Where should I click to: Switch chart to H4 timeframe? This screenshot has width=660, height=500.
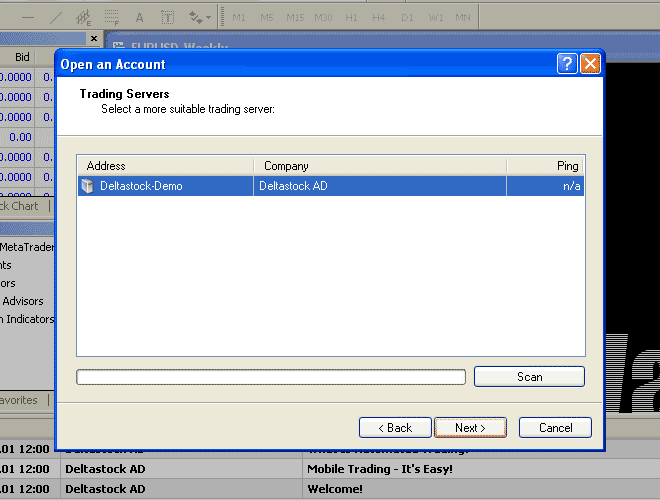tap(378, 18)
